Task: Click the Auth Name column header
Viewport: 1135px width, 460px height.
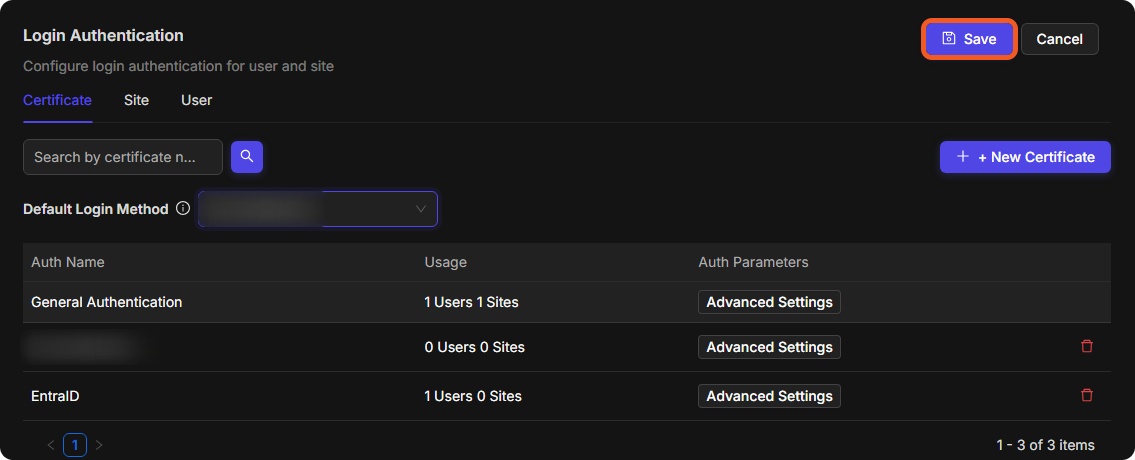Action: tap(67, 262)
